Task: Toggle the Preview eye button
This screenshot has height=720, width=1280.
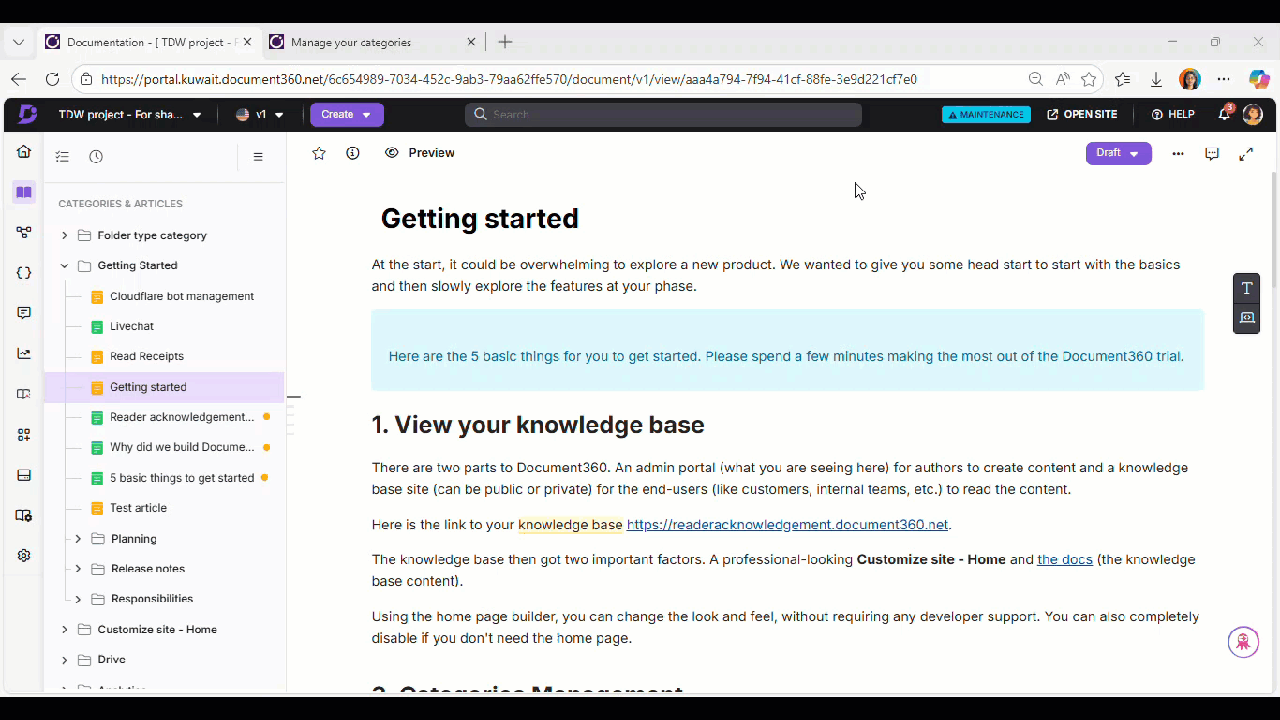Action: coord(420,153)
